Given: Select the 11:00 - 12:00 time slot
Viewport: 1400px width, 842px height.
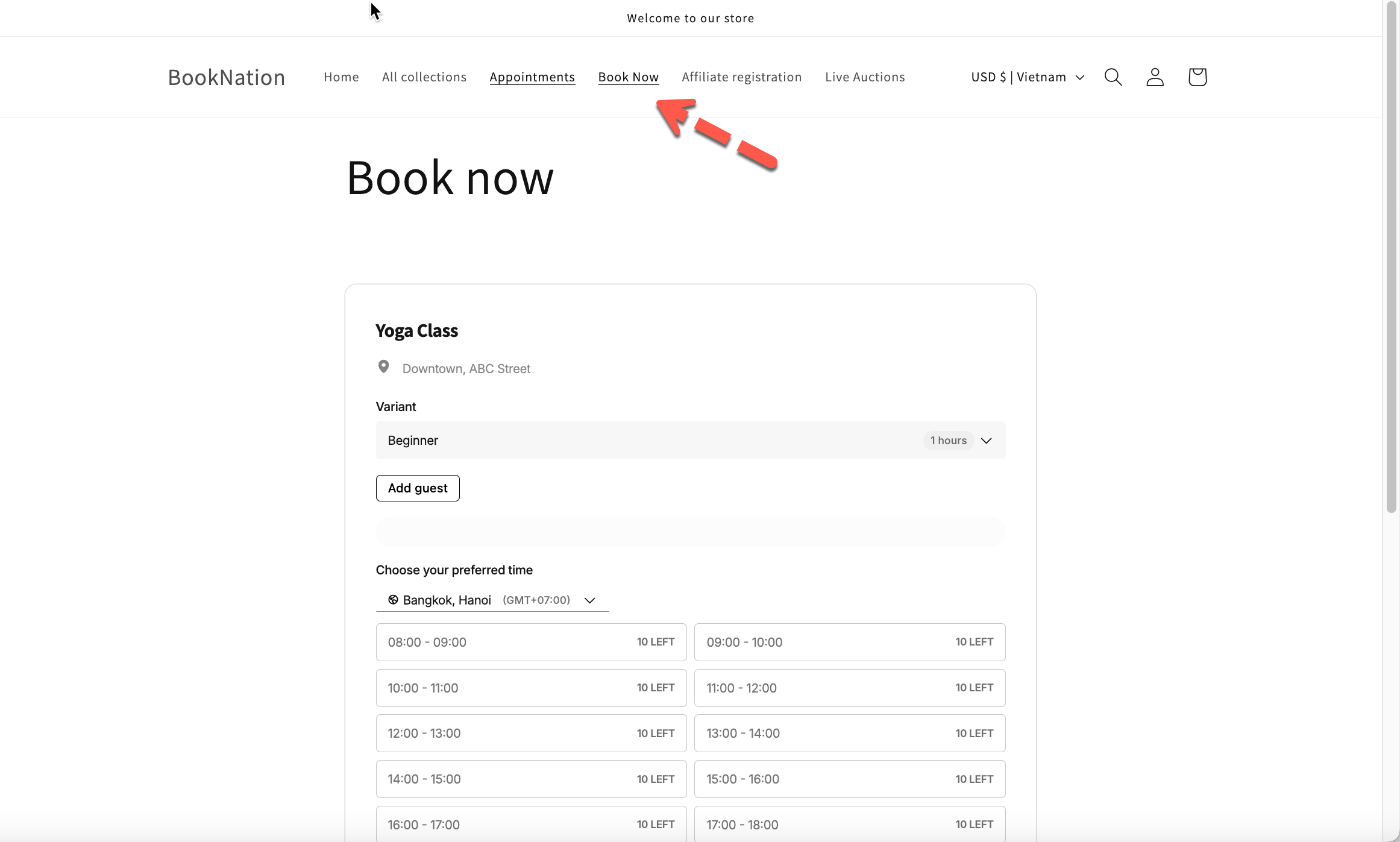Looking at the screenshot, I should point(849,688).
